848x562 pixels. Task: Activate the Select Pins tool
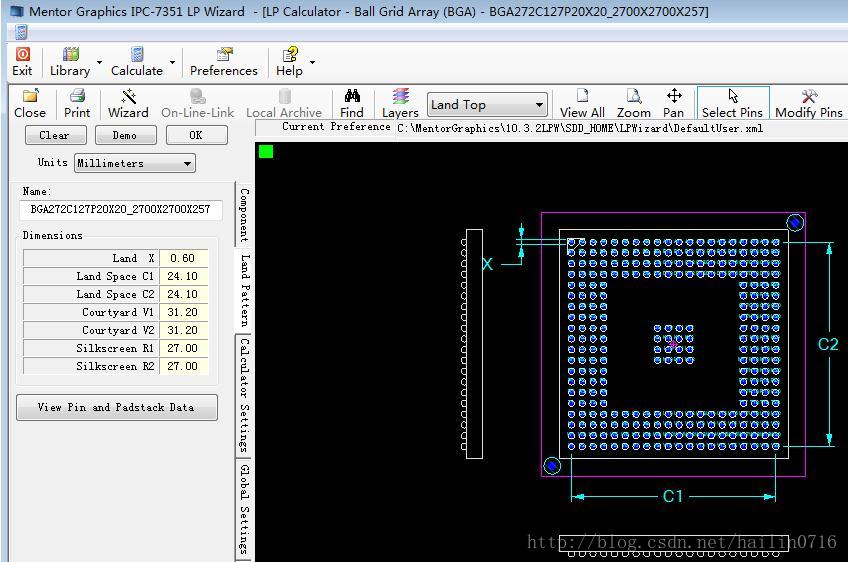pyautogui.click(x=733, y=102)
